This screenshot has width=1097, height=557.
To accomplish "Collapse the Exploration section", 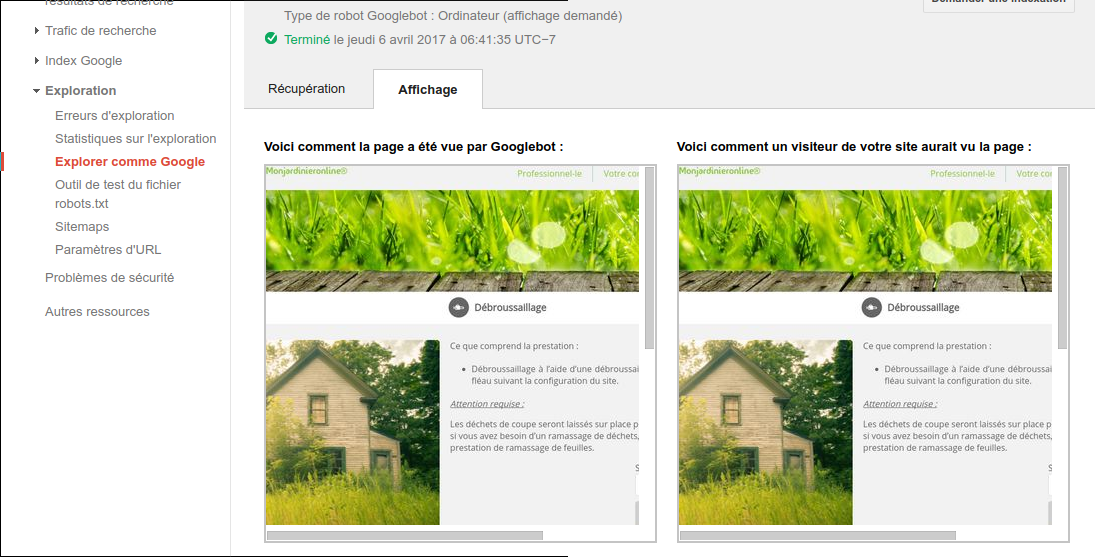I will (x=74, y=91).
